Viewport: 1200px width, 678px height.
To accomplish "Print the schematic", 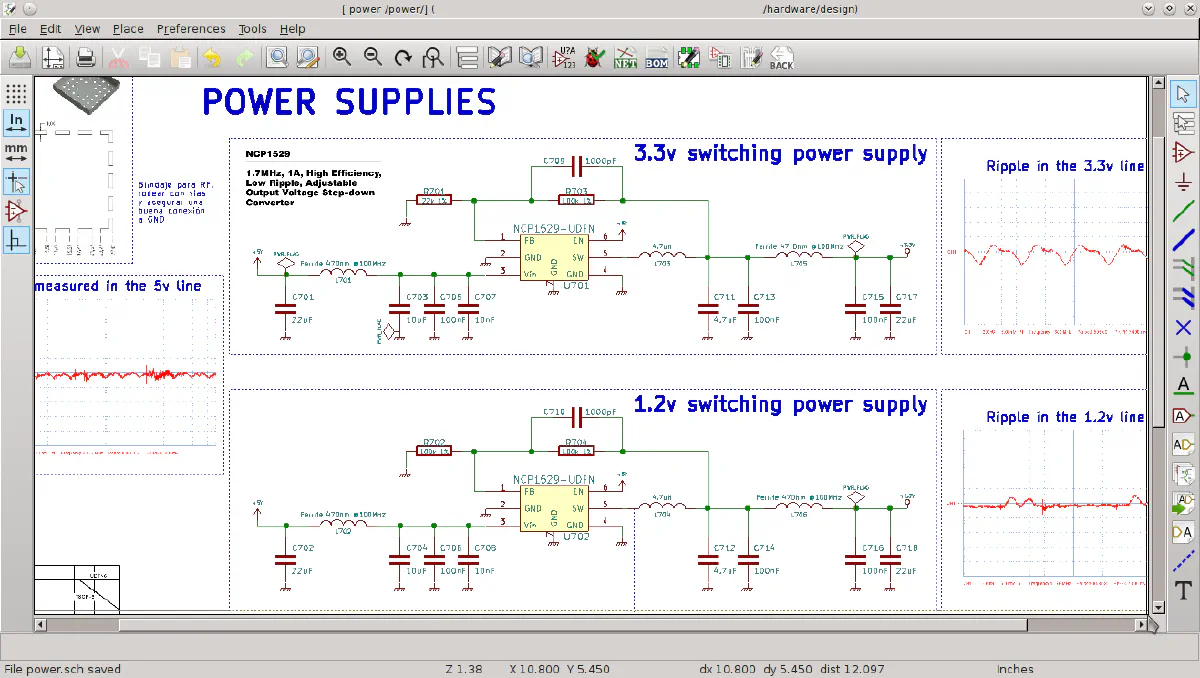I will (x=86, y=57).
